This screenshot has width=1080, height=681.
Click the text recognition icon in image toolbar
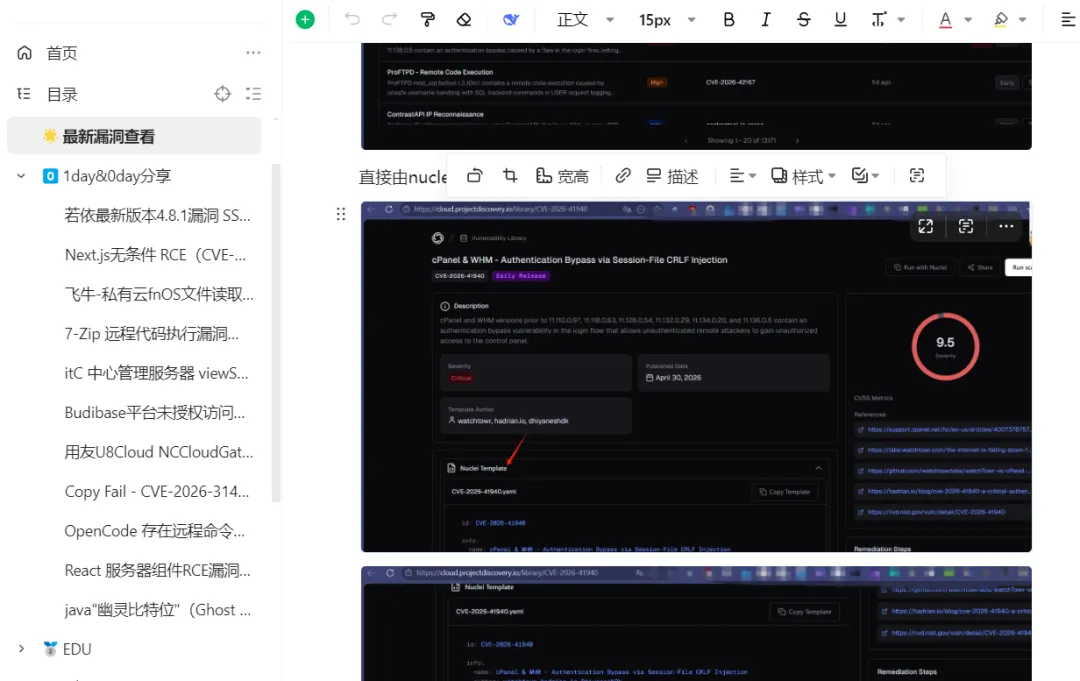click(x=917, y=176)
